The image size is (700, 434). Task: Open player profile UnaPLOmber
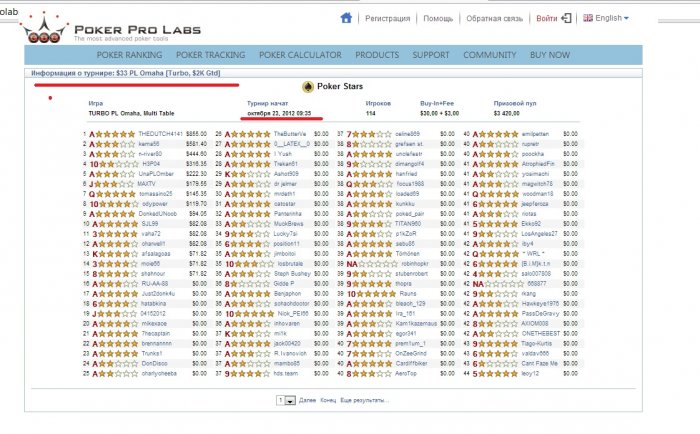tap(156, 174)
